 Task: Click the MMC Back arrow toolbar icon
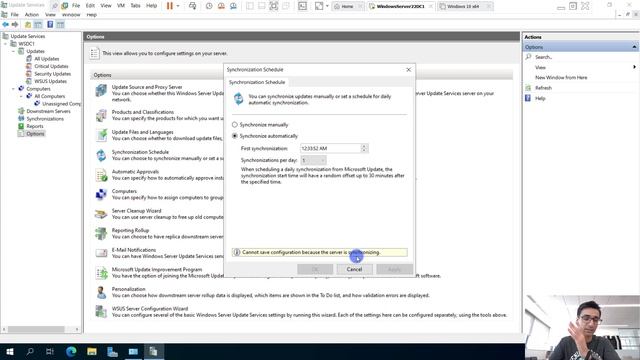[x=6, y=24]
